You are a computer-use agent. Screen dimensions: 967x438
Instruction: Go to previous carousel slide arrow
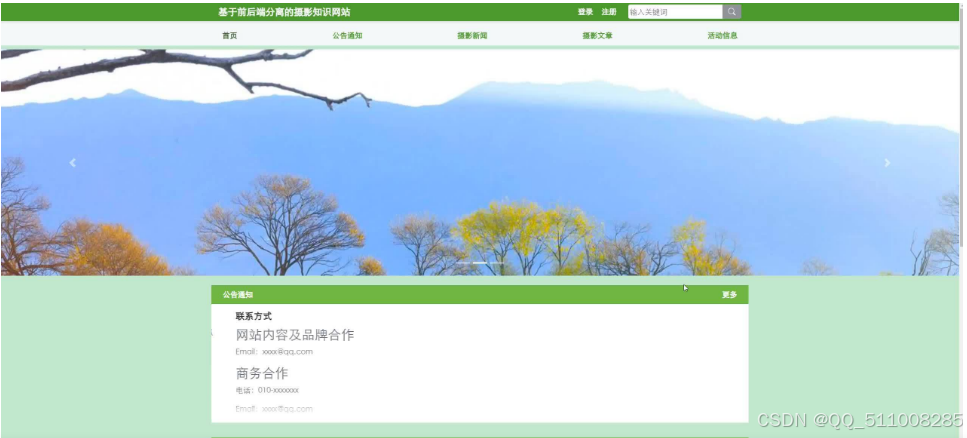tap(73, 163)
